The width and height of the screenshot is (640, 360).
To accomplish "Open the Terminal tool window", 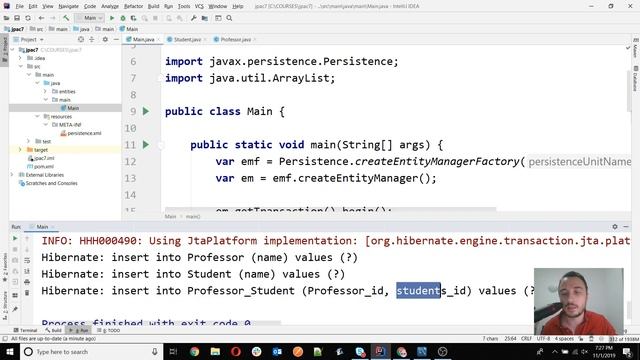I will tap(25, 330).
